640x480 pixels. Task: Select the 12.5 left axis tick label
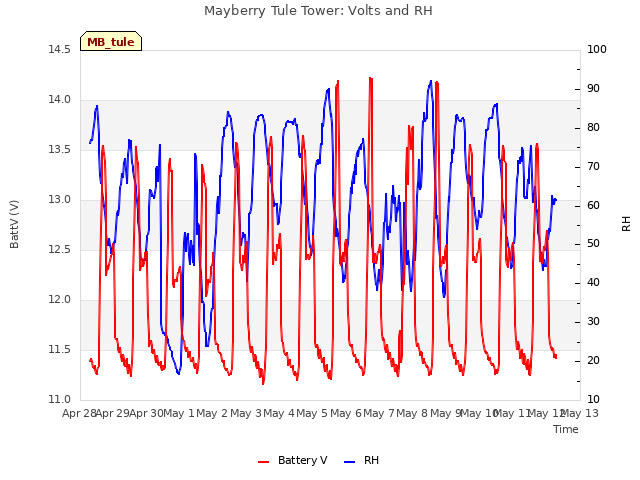pos(59,250)
